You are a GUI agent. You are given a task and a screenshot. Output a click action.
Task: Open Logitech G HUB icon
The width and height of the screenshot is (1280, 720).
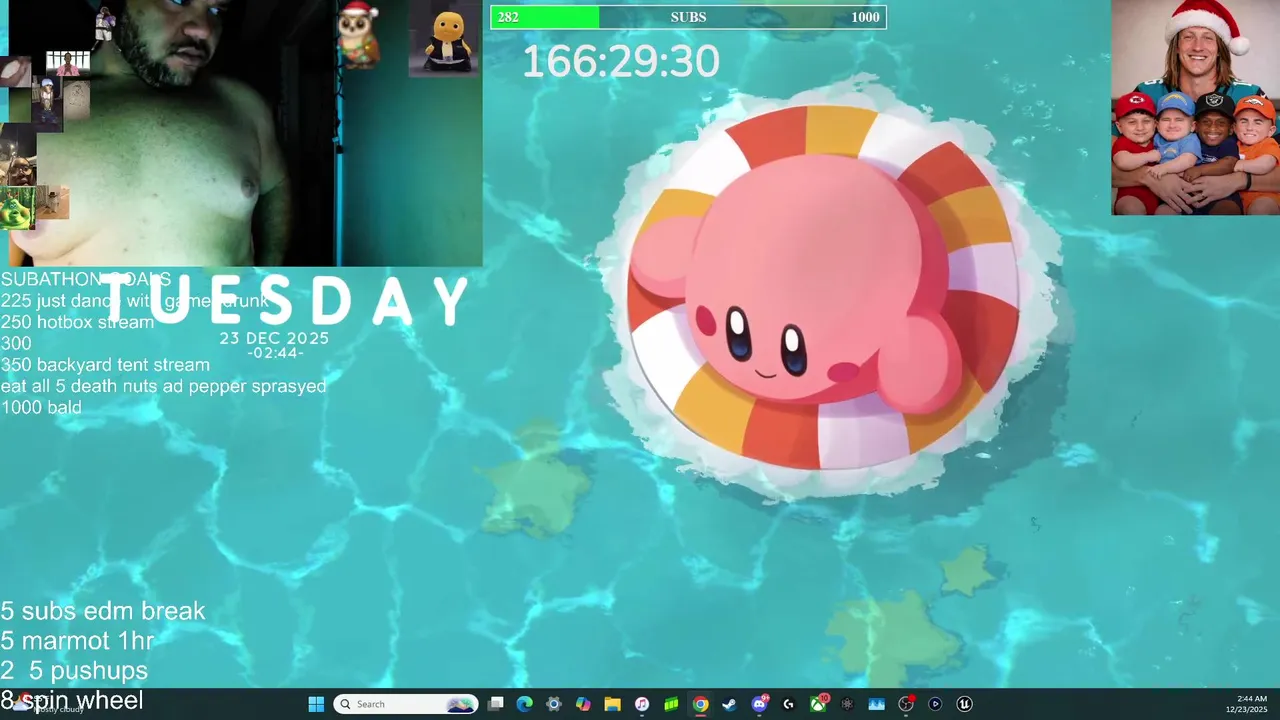click(x=788, y=704)
